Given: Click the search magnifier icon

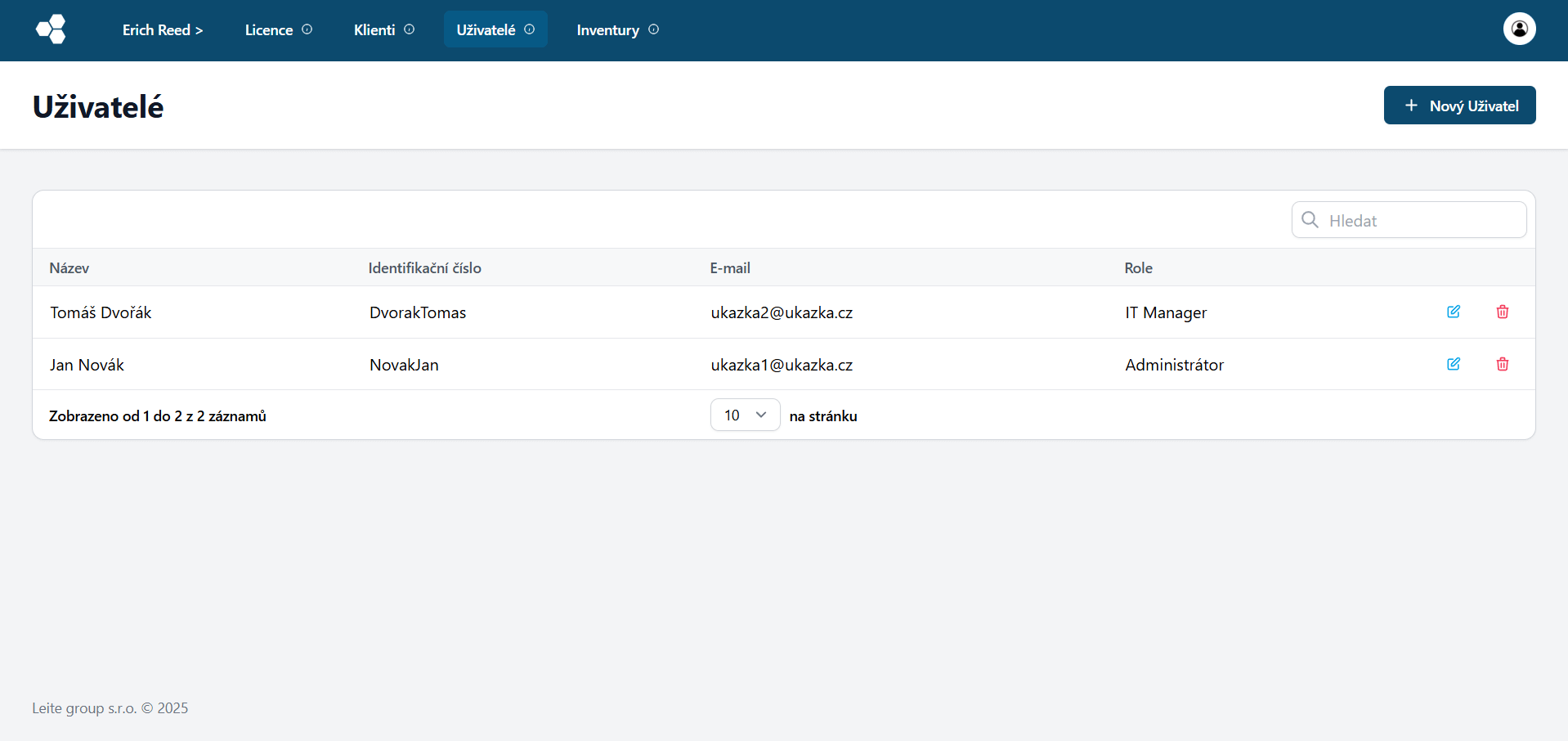Looking at the screenshot, I should pos(1310,220).
